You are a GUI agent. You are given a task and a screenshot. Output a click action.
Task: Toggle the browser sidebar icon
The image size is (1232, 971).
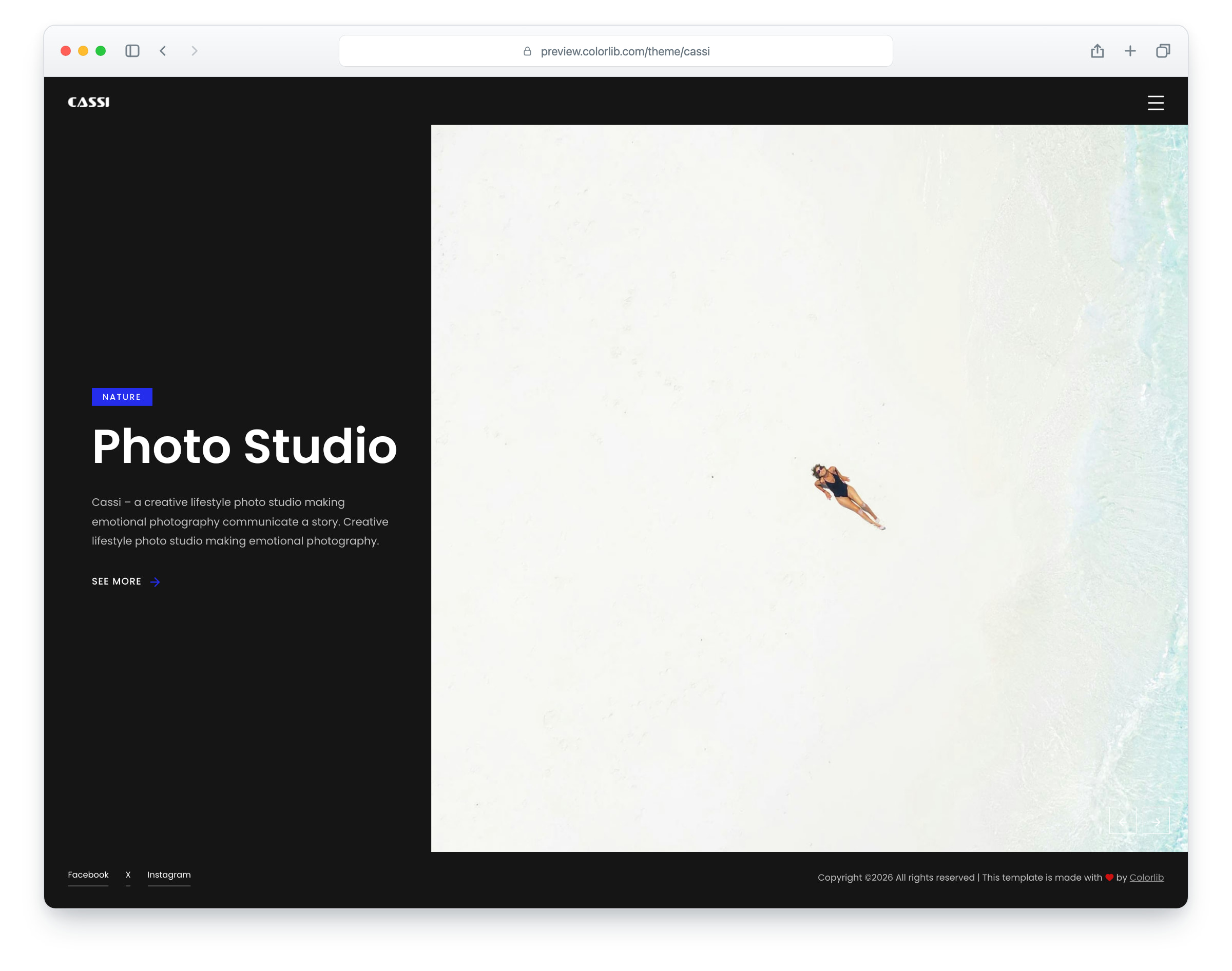click(x=132, y=51)
